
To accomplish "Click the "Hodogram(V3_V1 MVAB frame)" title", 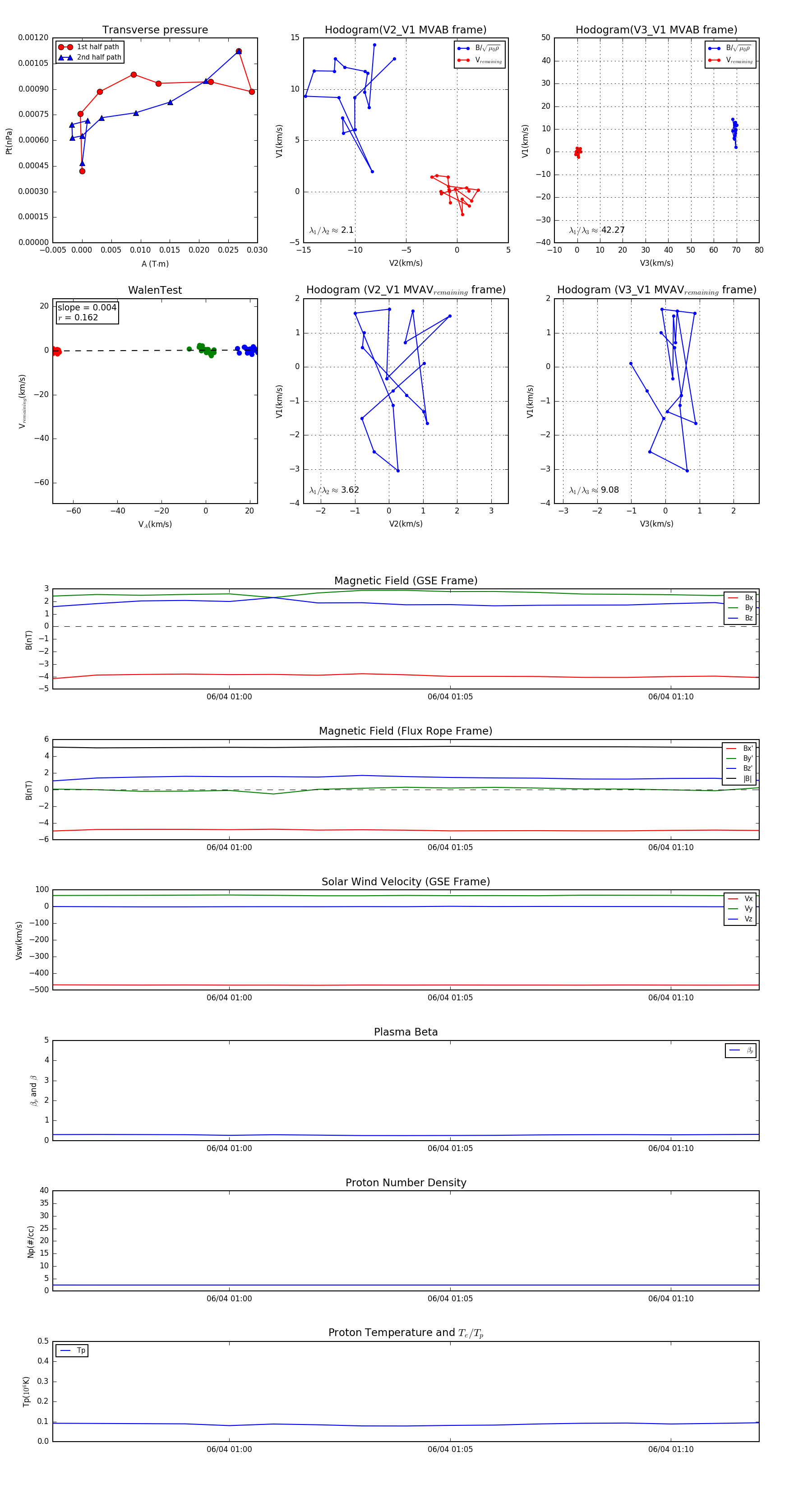I will point(656,30).
